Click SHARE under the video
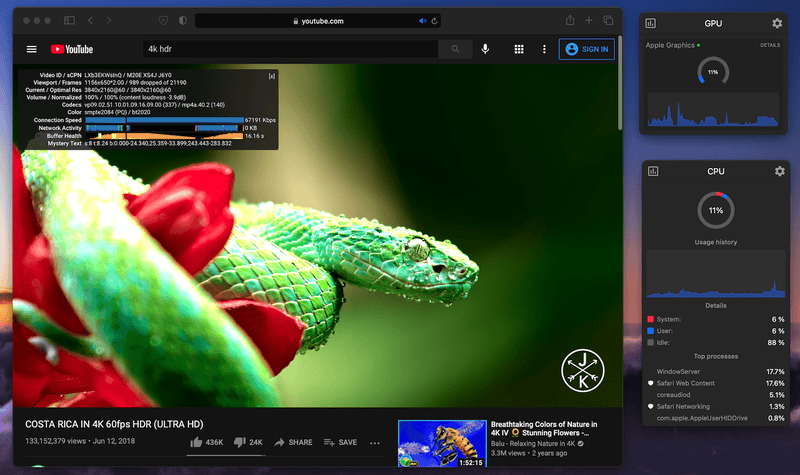 click(x=294, y=442)
